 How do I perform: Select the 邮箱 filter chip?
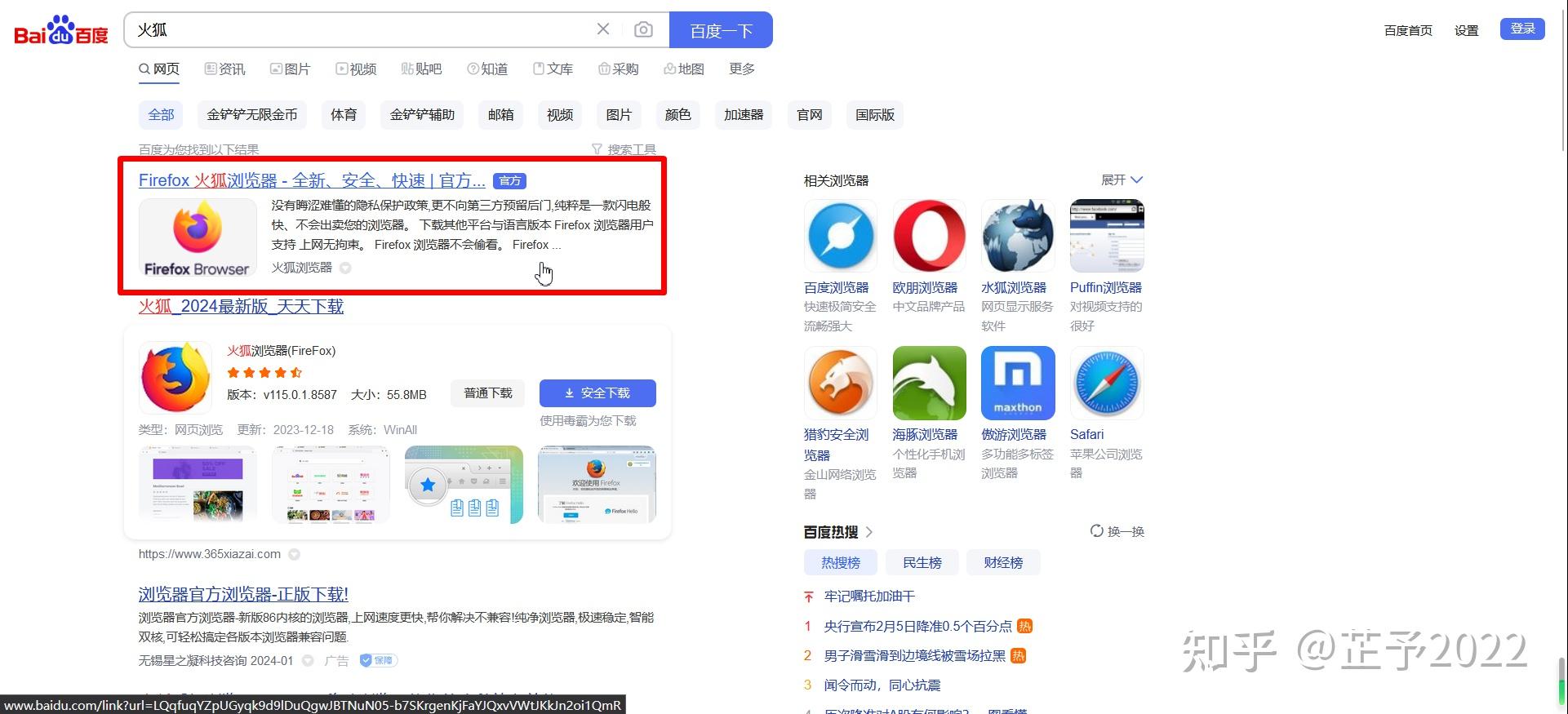(x=501, y=115)
